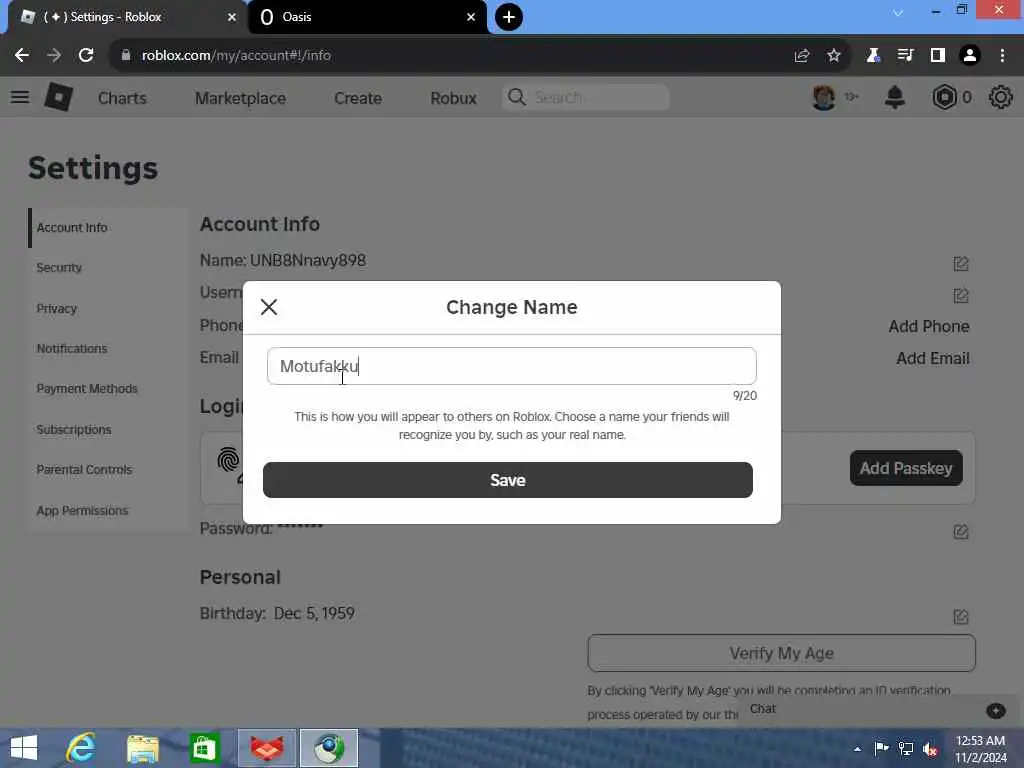Click the Add Passkey button
Viewport: 1024px width, 768px height.
(x=906, y=468)
